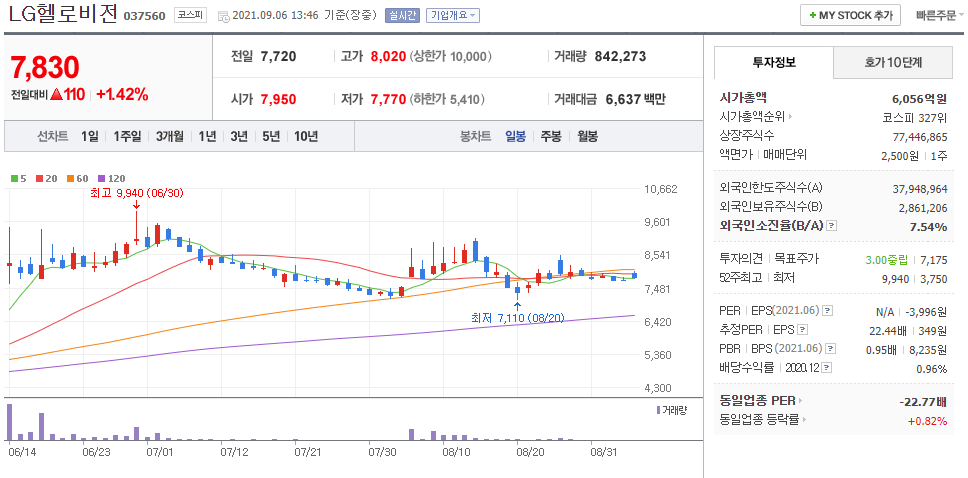Viewport: 968px width, 478px height.
Task: Click the 거래대금 value 6,637
Action: [623, 99]
